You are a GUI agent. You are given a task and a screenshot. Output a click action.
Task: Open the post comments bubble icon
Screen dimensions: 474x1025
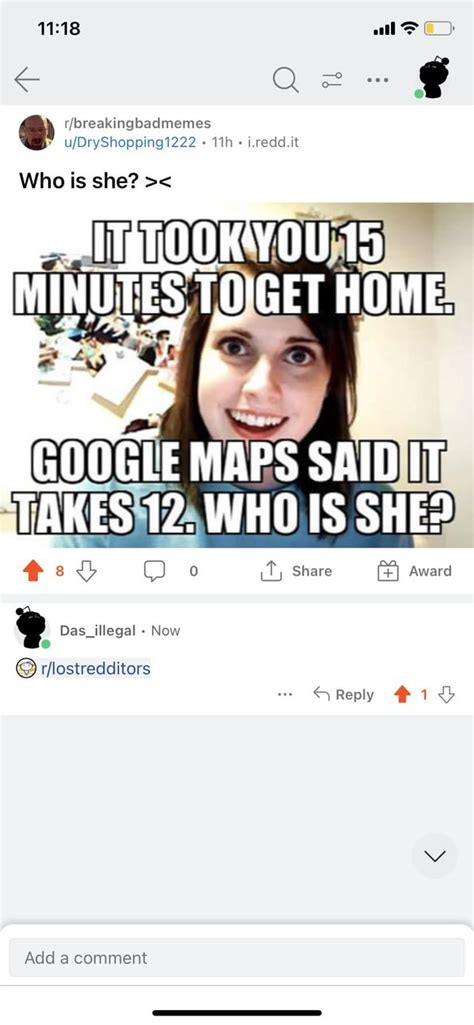tap(154, 571)
